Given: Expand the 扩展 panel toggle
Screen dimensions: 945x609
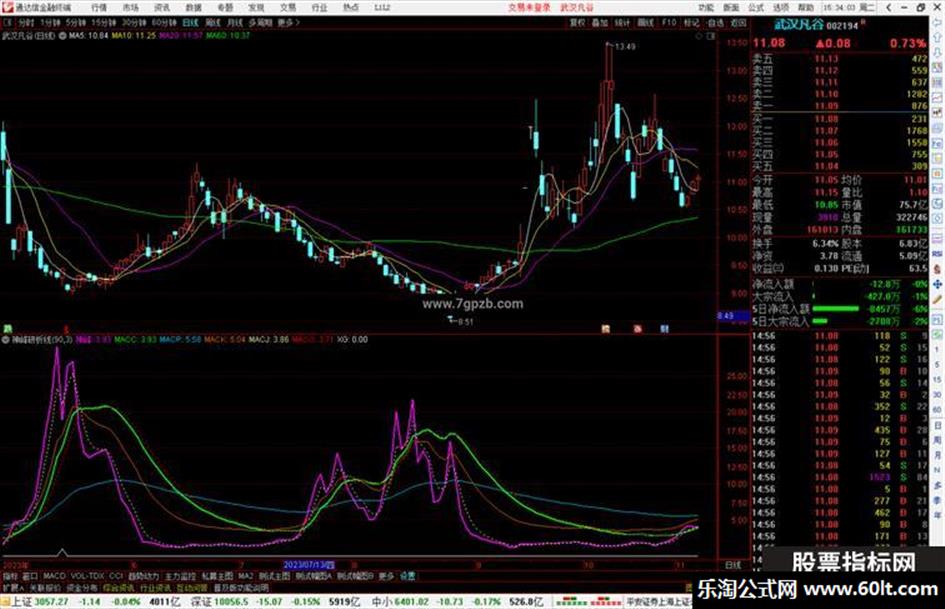Looking at the screenshot, I should [13, 587].
